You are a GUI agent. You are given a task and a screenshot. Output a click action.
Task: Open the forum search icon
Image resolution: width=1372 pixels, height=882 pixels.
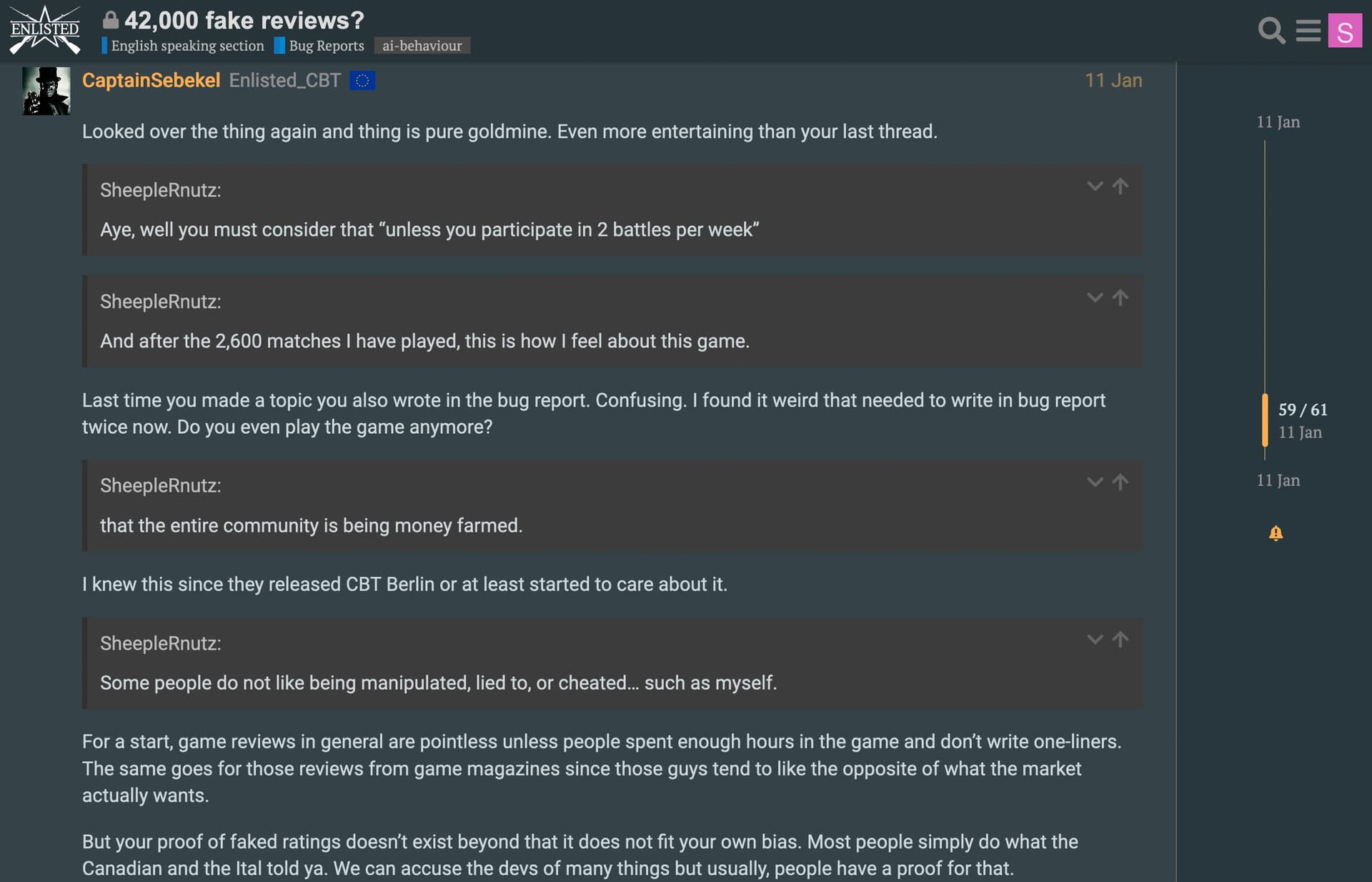pyautogui.click(x=1271, y=31)
